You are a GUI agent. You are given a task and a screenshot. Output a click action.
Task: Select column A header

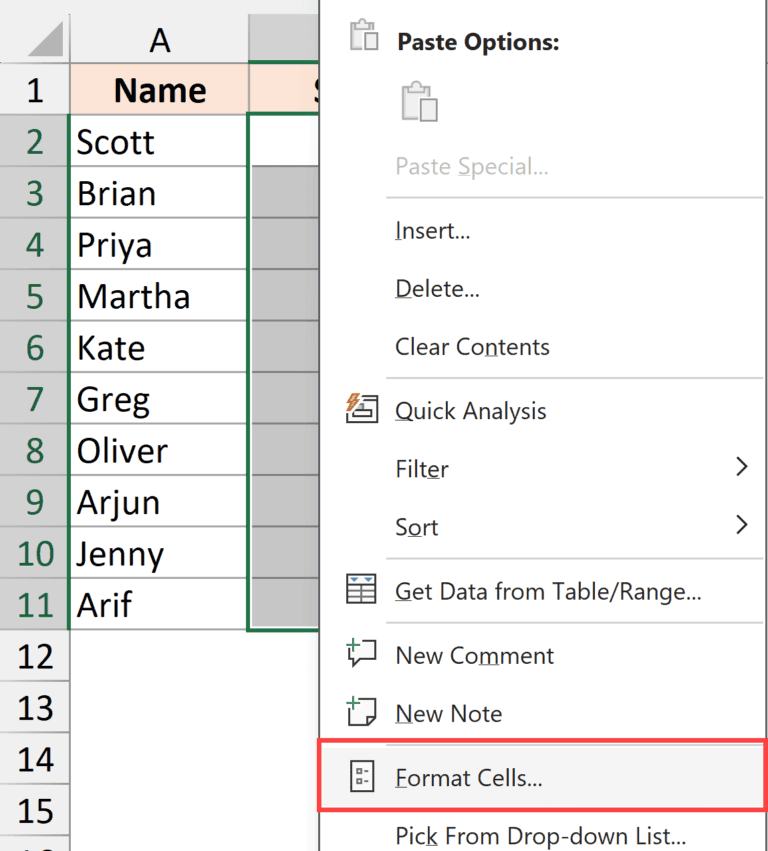coord(160,38)
